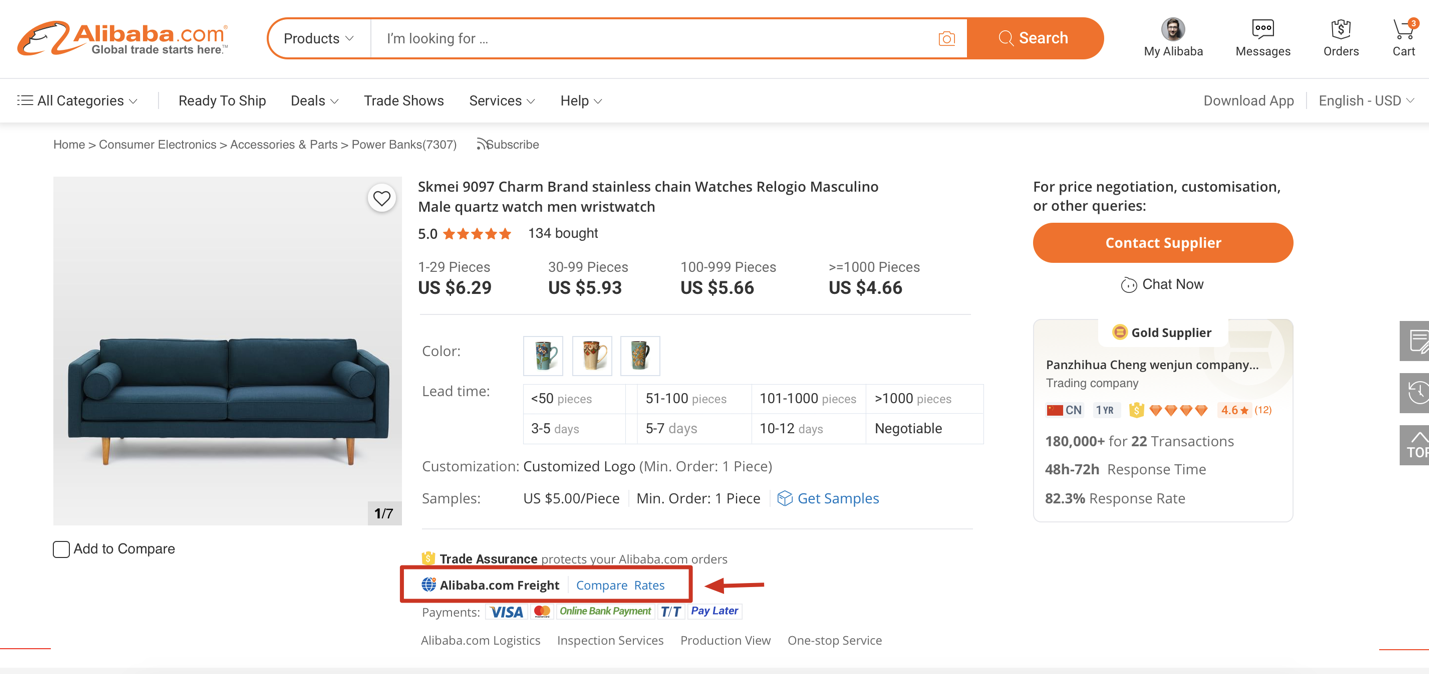The image size is (1429, 674).
Task: Expand the Help dropdown
Action: pos(581,101)
